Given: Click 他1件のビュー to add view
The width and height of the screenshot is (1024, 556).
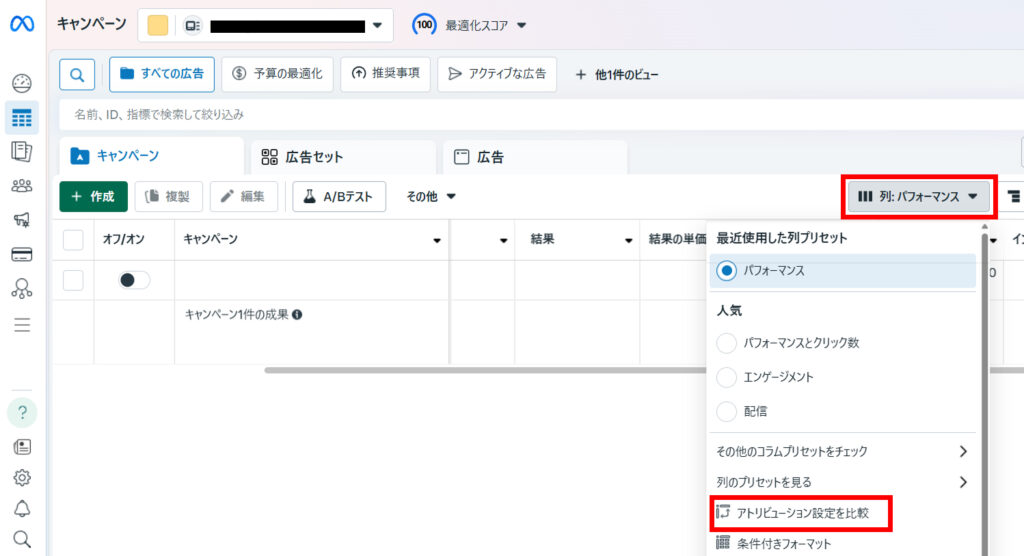Looking at the screenshot, I should (x=616, y=74).
